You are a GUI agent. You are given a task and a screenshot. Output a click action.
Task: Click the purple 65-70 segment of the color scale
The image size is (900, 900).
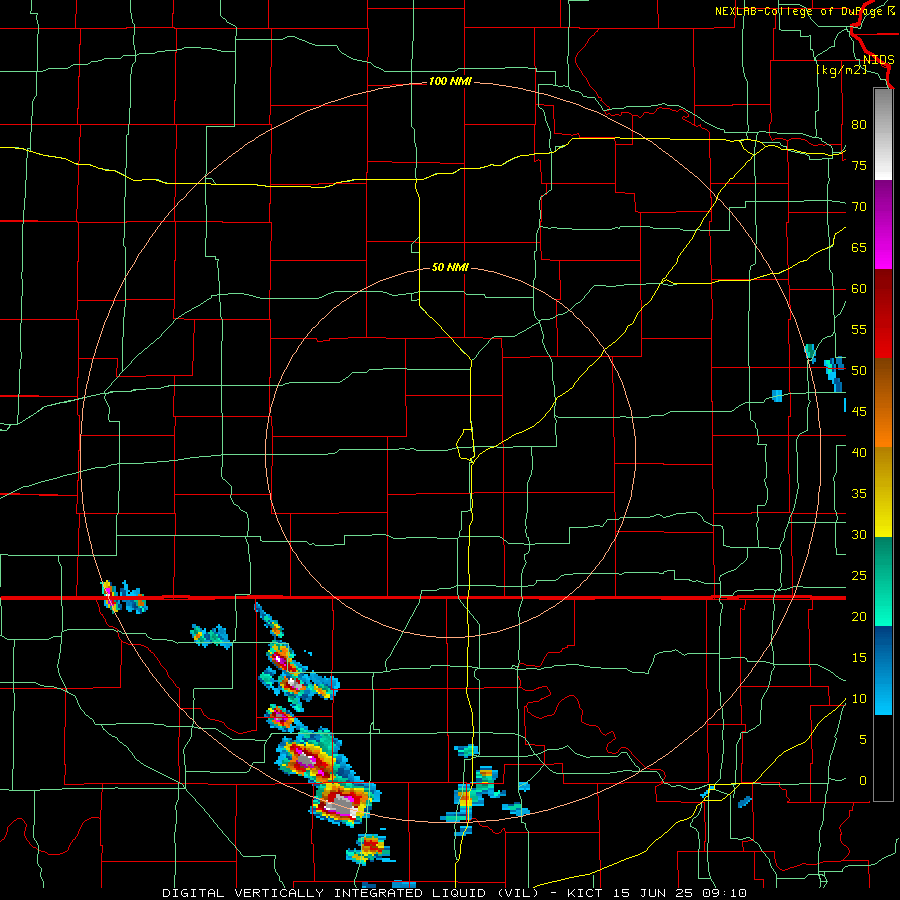pyautogui.click(x=883, y=225)
